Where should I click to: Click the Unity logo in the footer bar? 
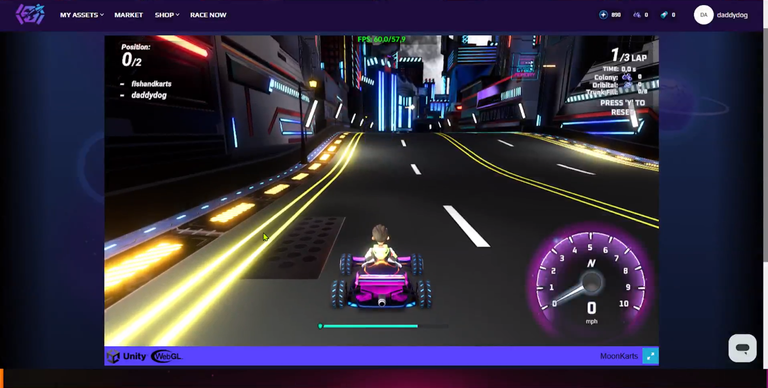(x=126, y=356)
